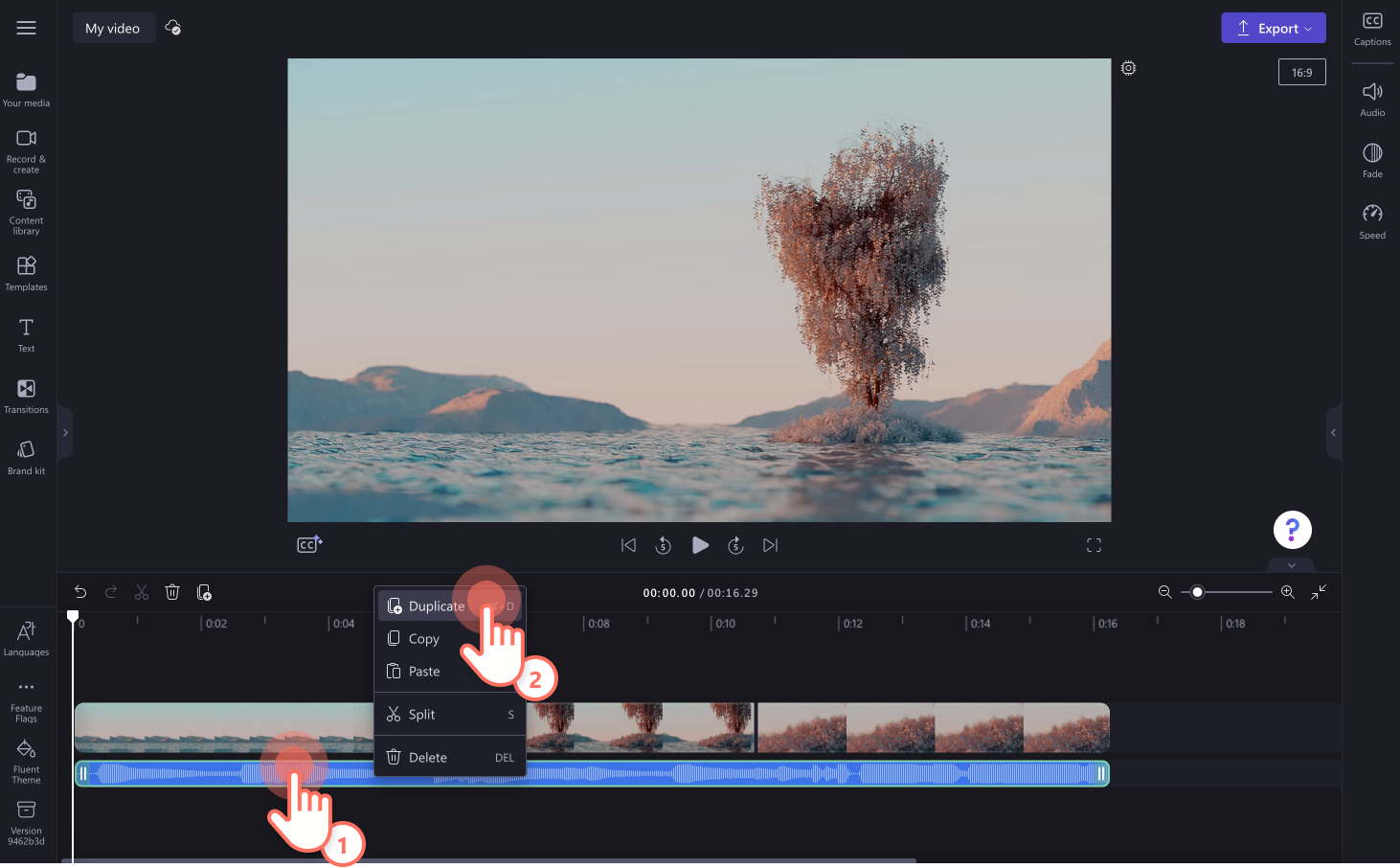Open Record & create panel

26,151
